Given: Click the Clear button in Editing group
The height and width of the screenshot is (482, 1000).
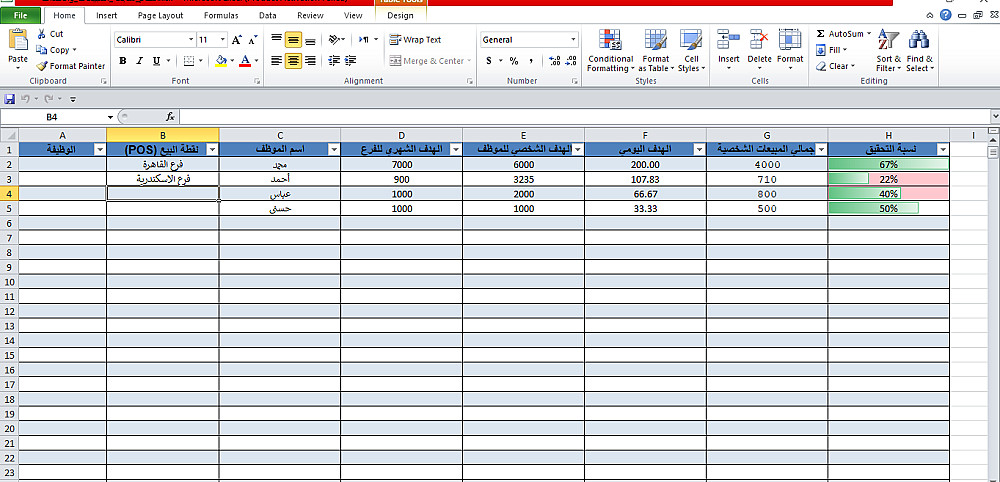Looking at the screenshot, I should point(834,66).
